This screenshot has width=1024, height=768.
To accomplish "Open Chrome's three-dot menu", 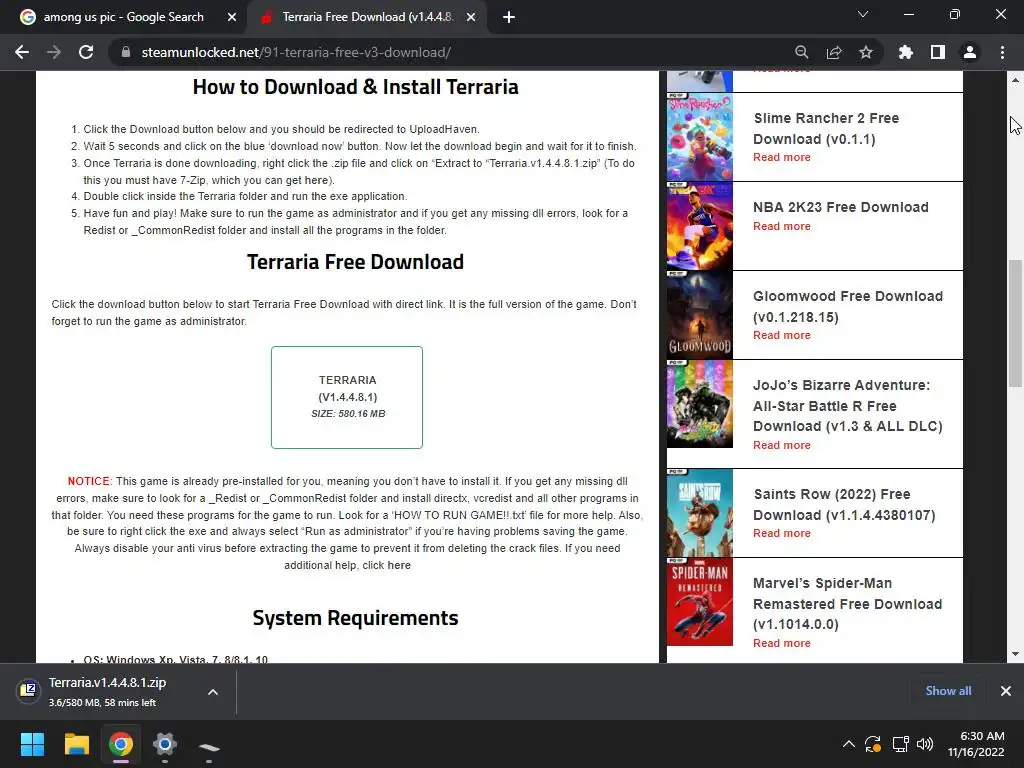I will [x=1002, y=52].
